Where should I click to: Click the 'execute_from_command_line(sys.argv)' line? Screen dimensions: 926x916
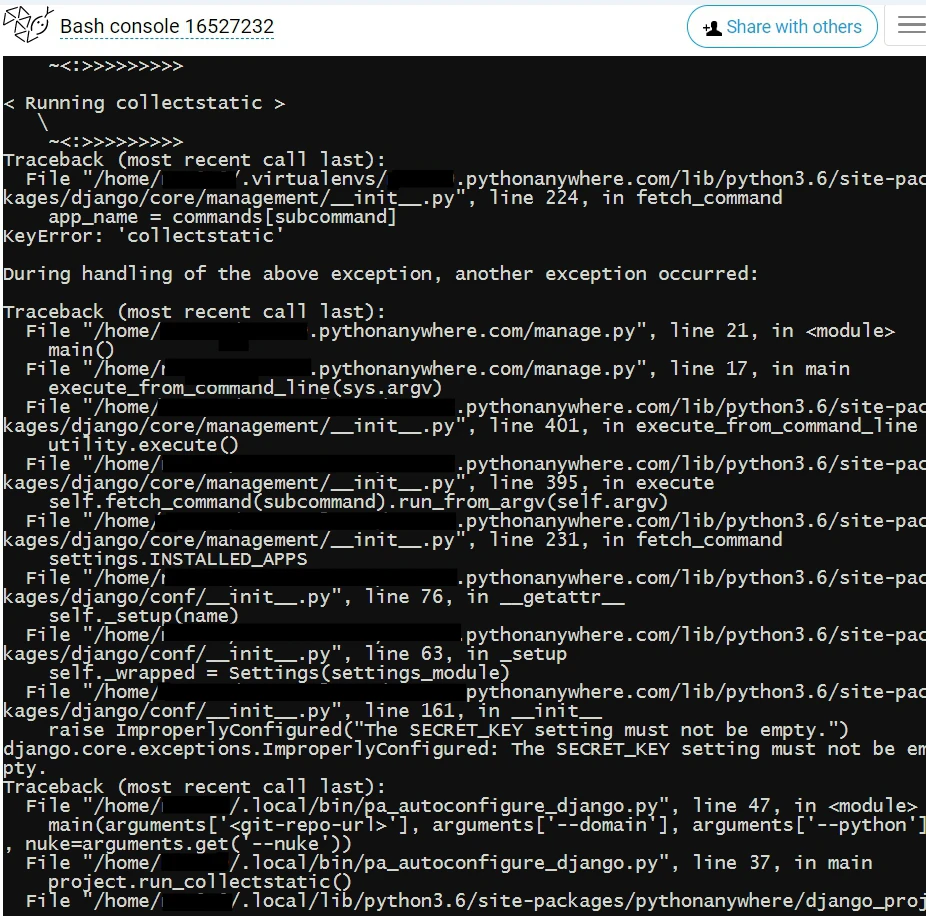[245, 388]
